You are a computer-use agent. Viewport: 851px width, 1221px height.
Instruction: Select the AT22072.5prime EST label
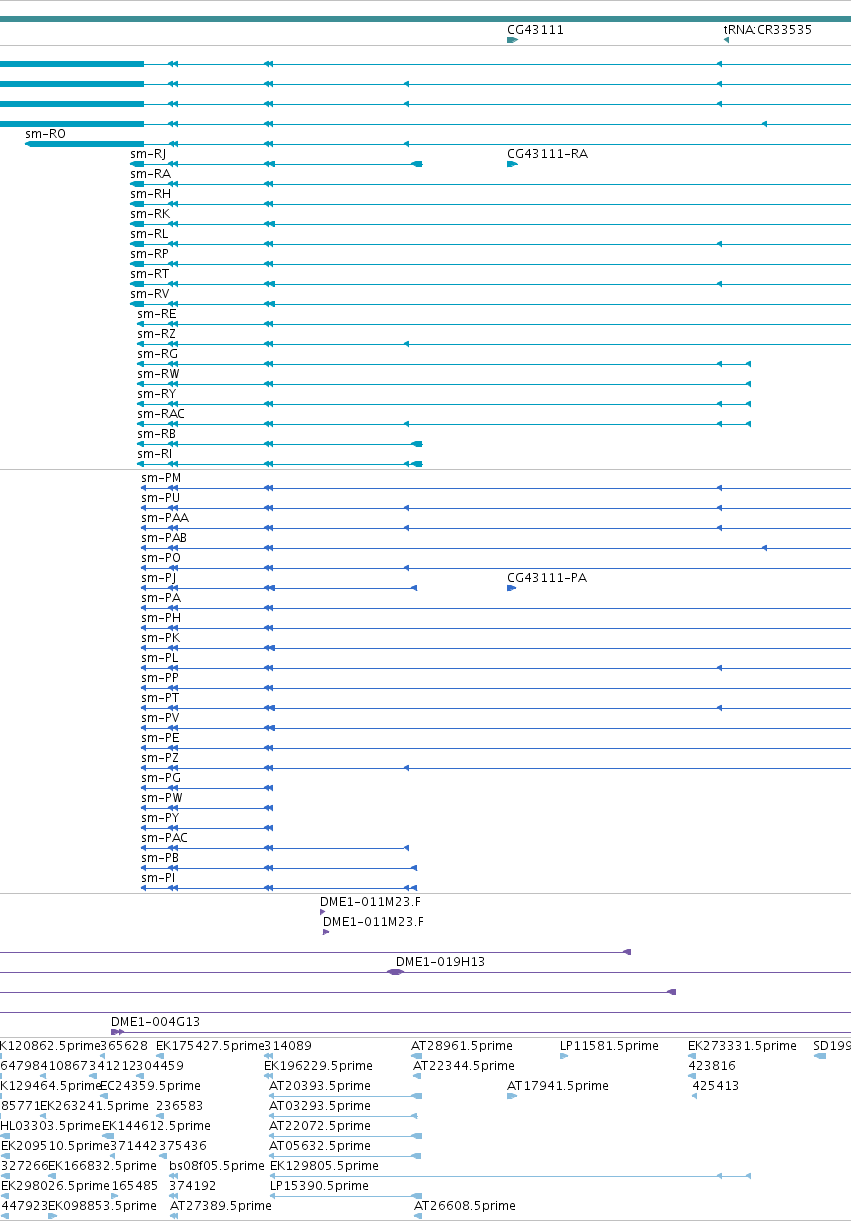coord(320,1126)
